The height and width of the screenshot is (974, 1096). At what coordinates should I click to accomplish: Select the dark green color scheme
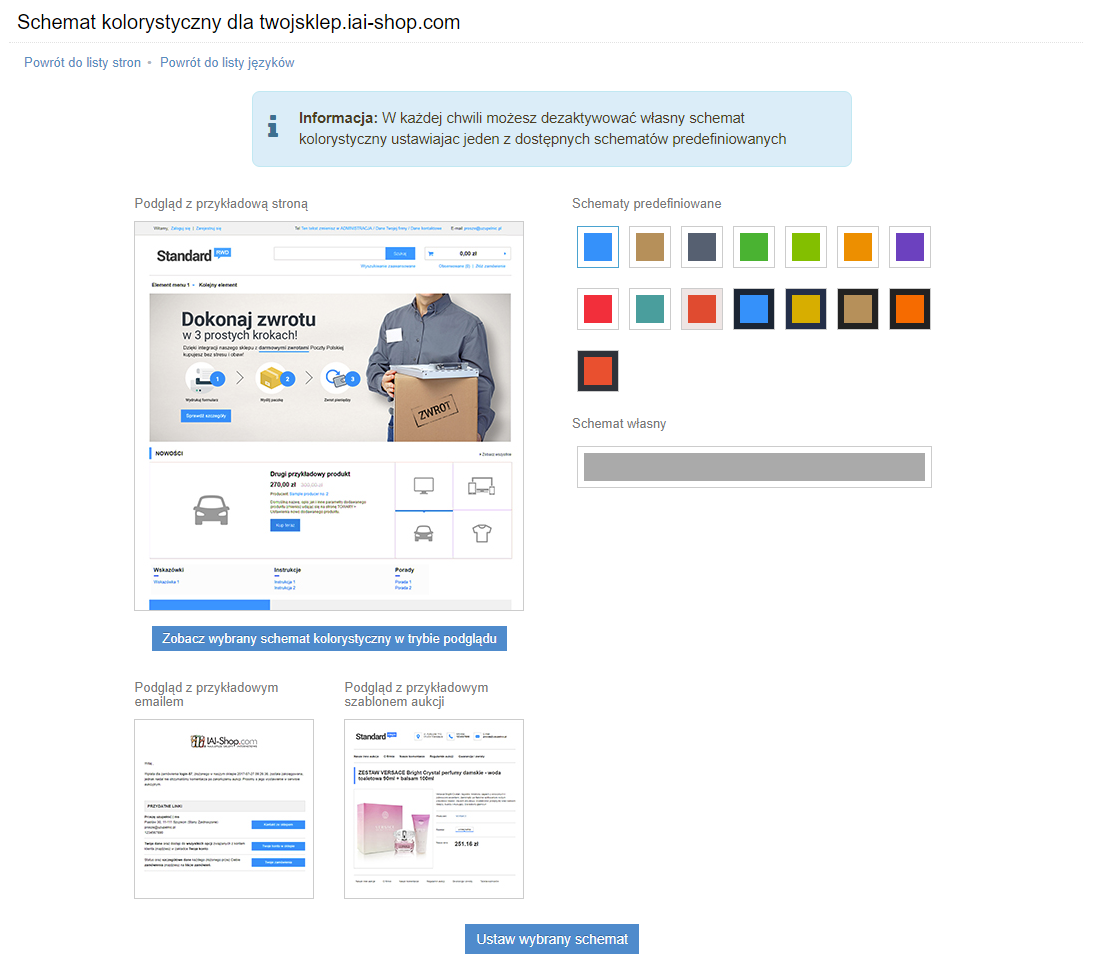pos(754,247)
